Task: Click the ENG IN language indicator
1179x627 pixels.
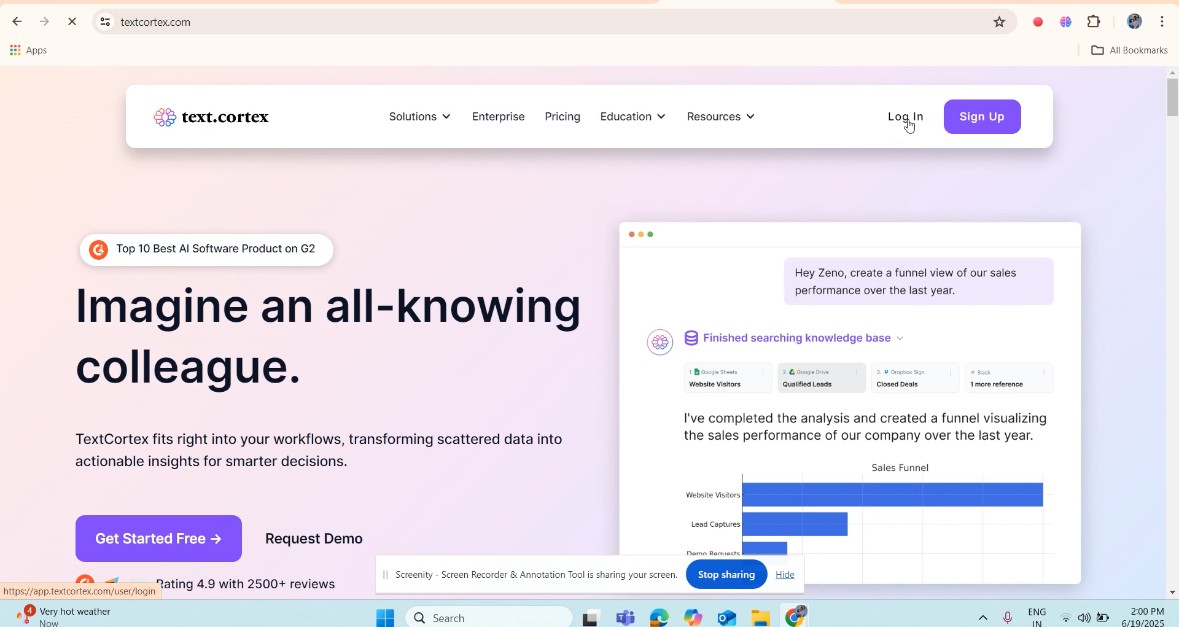Action: pos(1037,617)
